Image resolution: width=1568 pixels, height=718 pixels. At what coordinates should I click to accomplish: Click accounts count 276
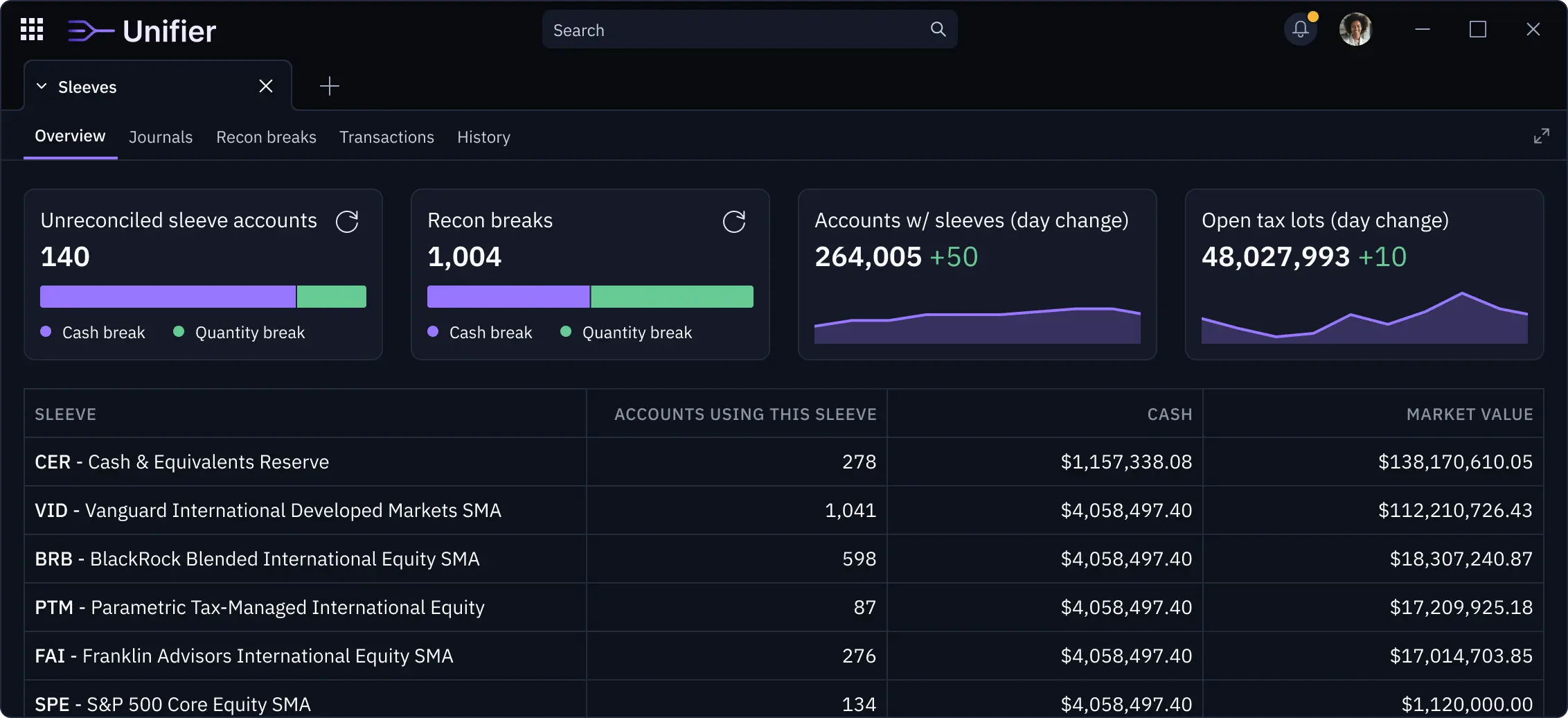[859, 656]
